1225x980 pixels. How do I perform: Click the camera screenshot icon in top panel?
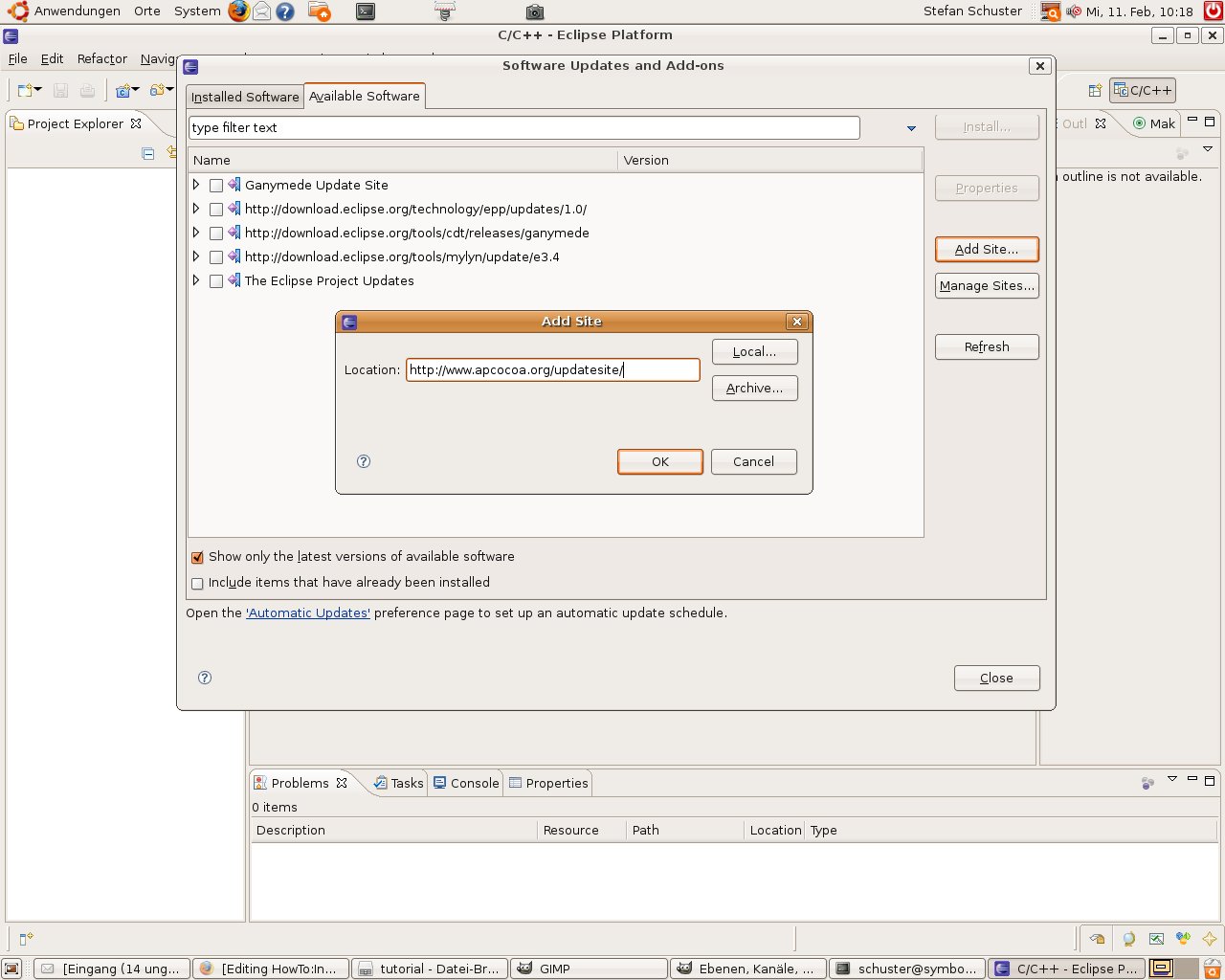(x=535, y=11)
